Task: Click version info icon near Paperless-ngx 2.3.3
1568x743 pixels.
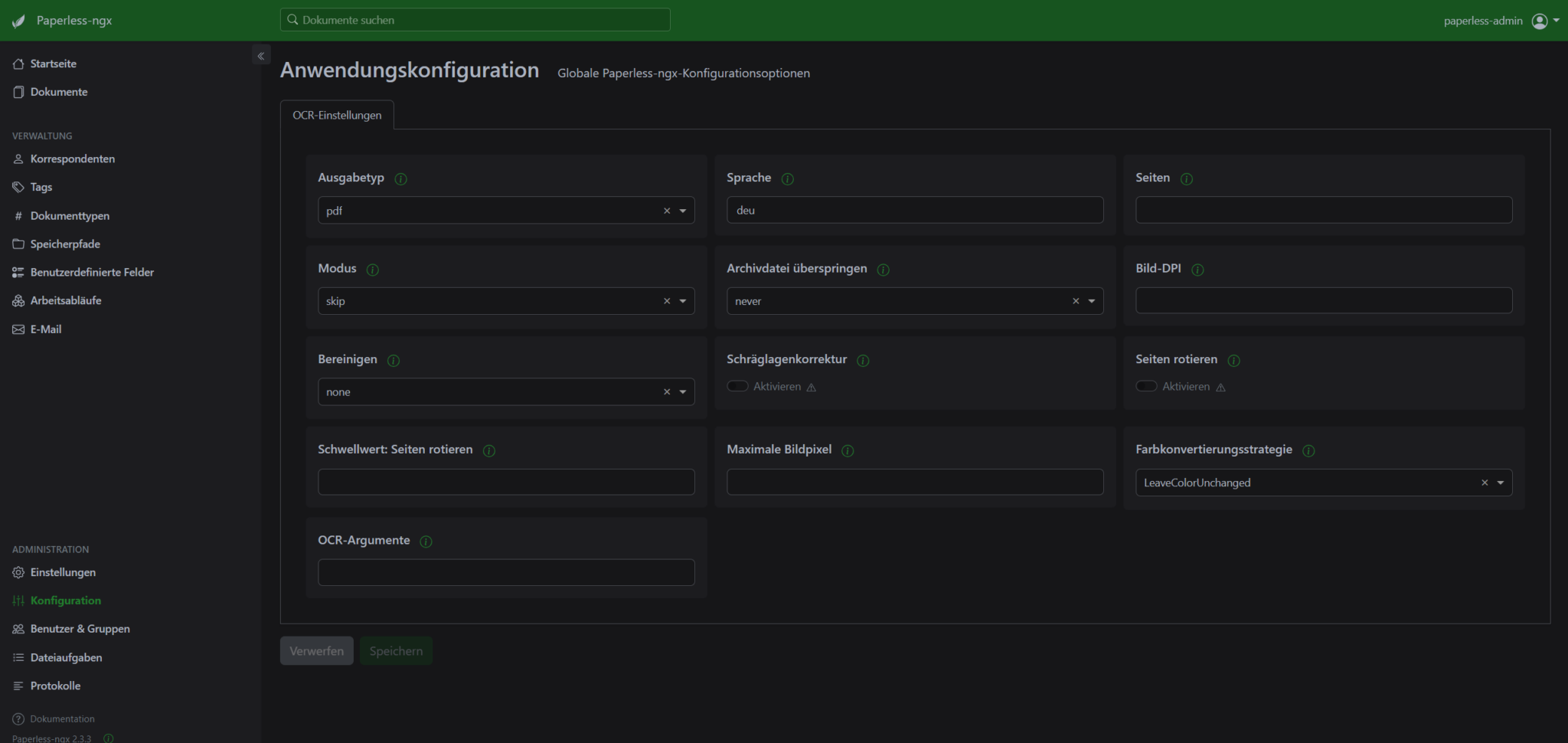Action: 109,738
